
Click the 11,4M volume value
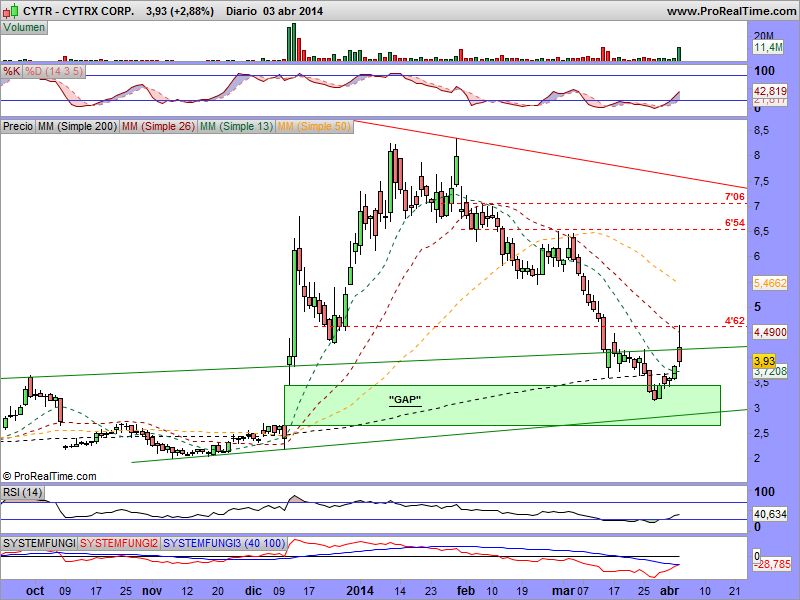(x=768, y=47)
